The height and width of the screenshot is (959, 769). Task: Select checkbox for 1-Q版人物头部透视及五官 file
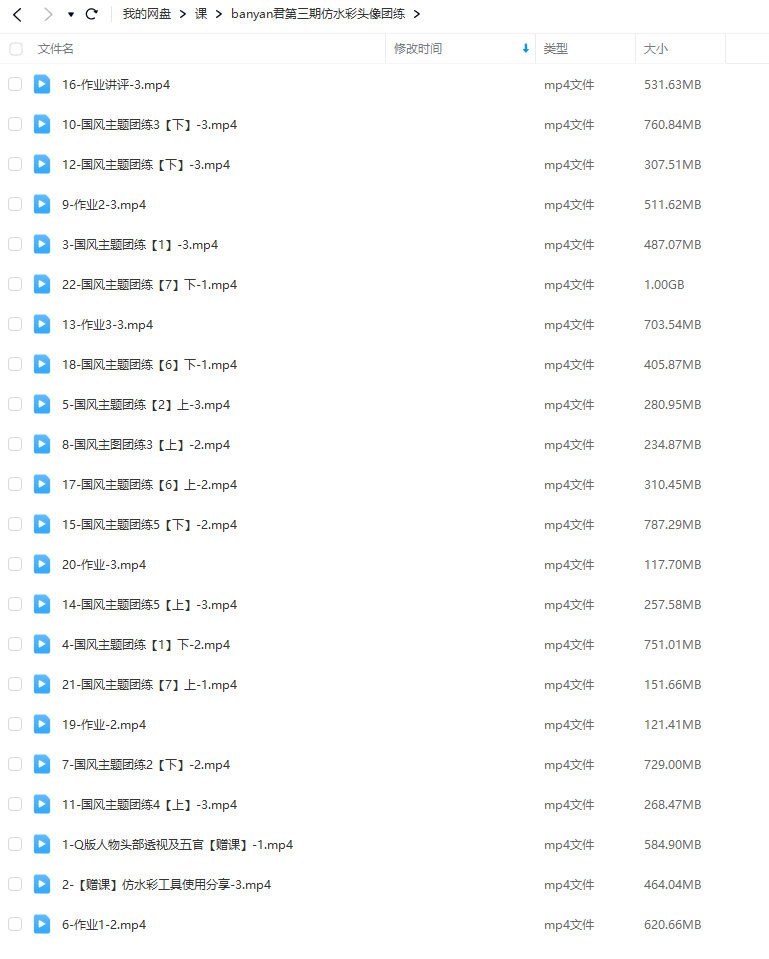point(15,844)
